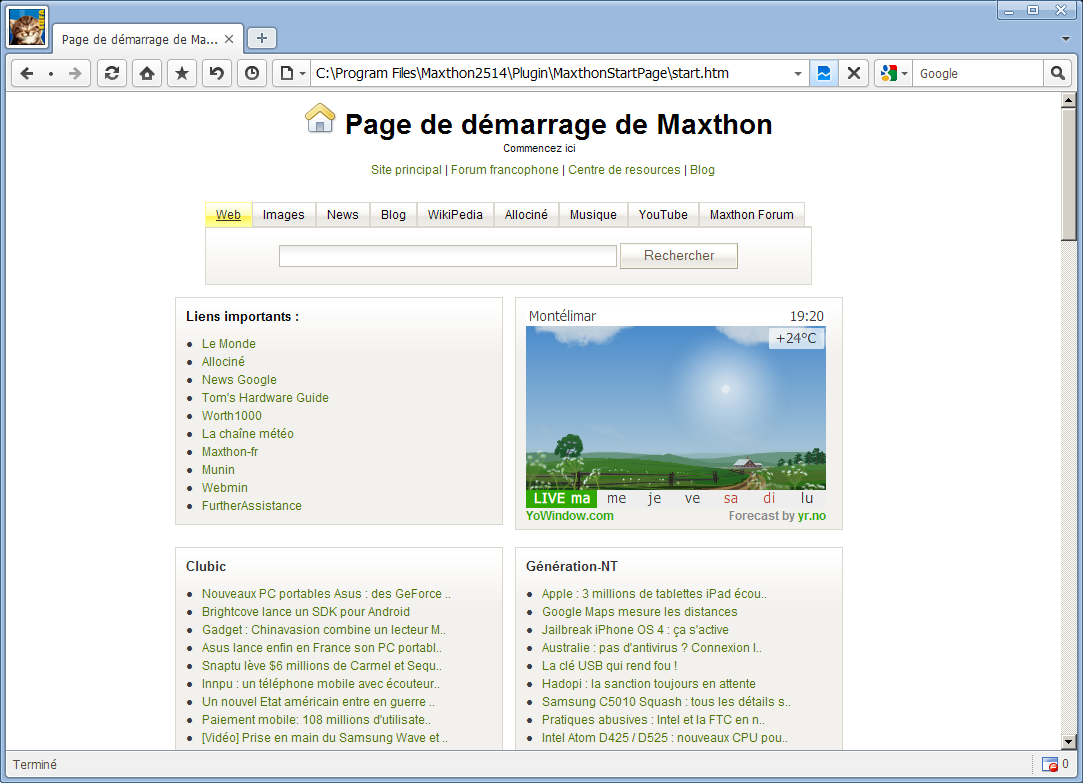Click the scrollbar up arrow
This screenshot has width=1083, height=783.
[1068, 100]
